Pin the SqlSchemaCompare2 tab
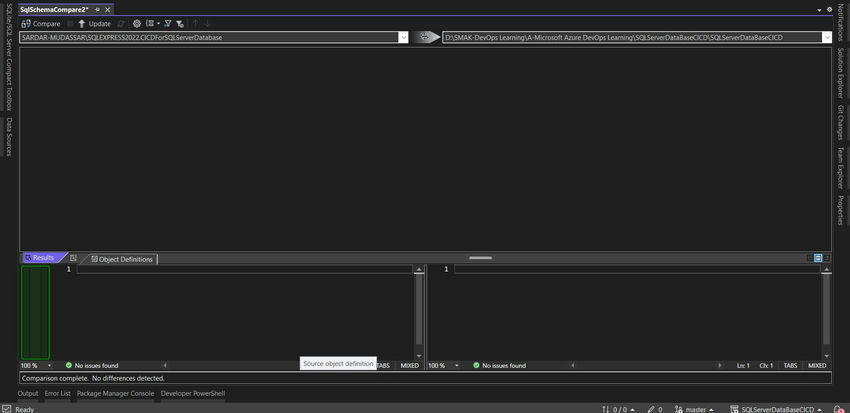 (x=98, y=10)
